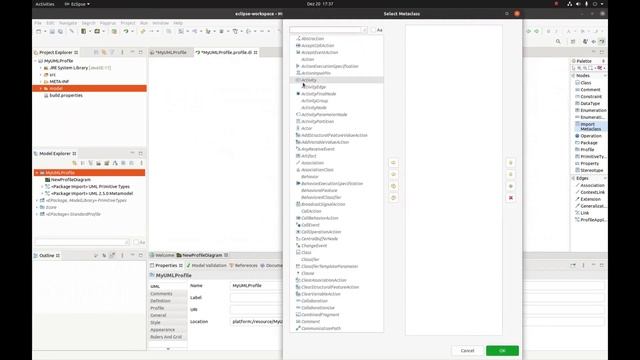
Task: Open the Window menu
Action: pyautogui.click(x=160, y=23)
